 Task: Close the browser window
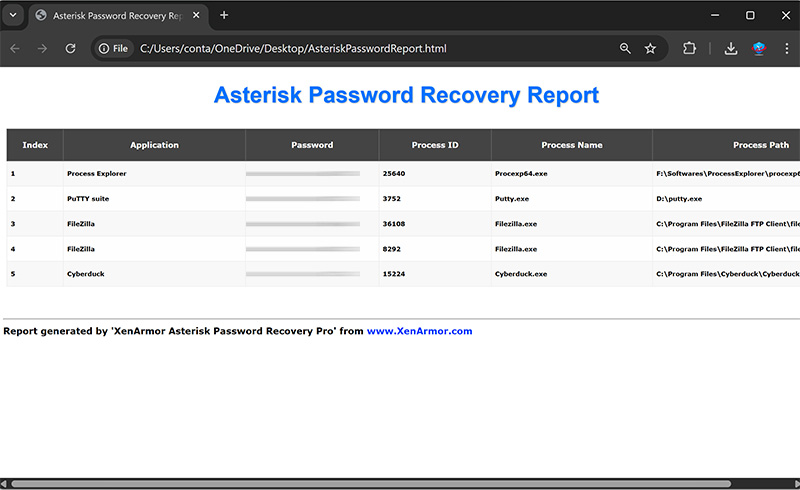786,15
